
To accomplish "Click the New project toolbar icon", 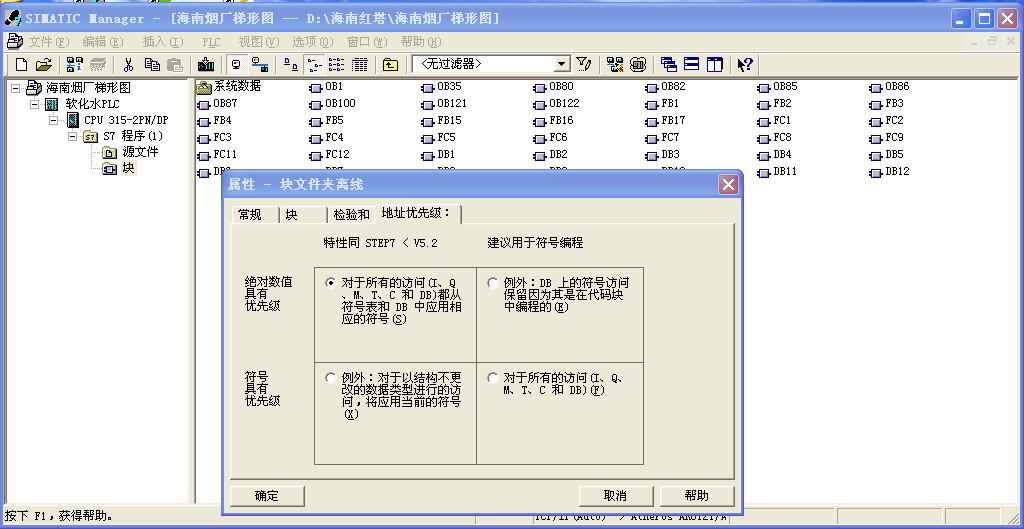I will [x=22, y=64].
